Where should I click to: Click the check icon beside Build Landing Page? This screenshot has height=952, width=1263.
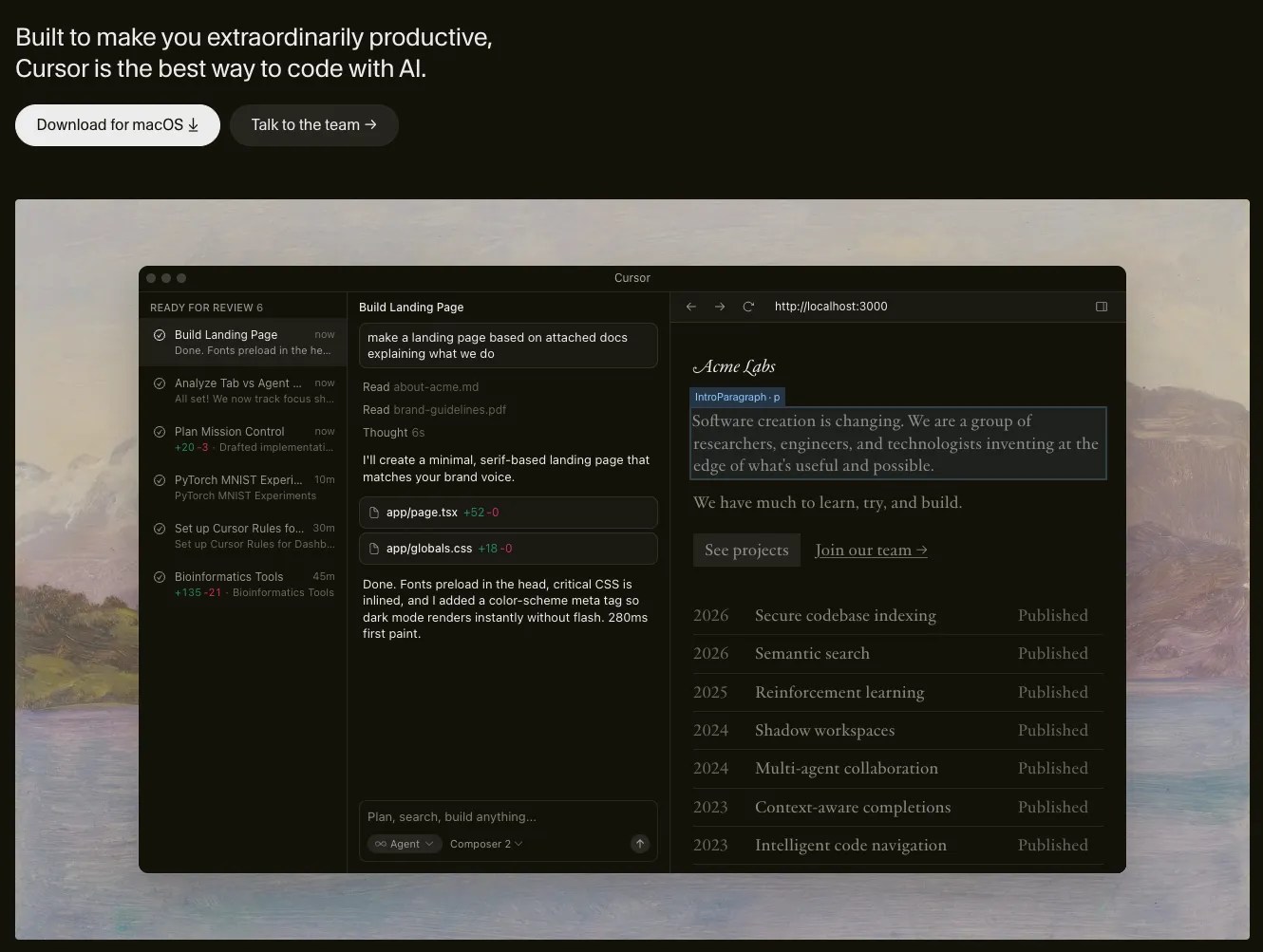tap(160, 335)
